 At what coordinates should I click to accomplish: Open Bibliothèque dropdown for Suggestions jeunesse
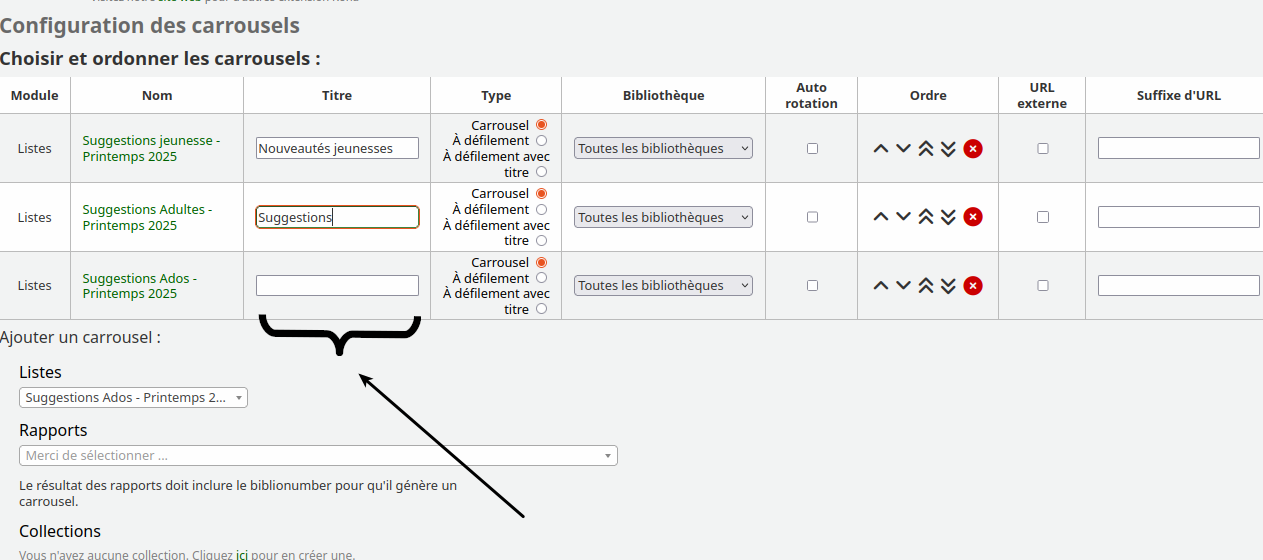pyautogui.click(x=663, y=148)
